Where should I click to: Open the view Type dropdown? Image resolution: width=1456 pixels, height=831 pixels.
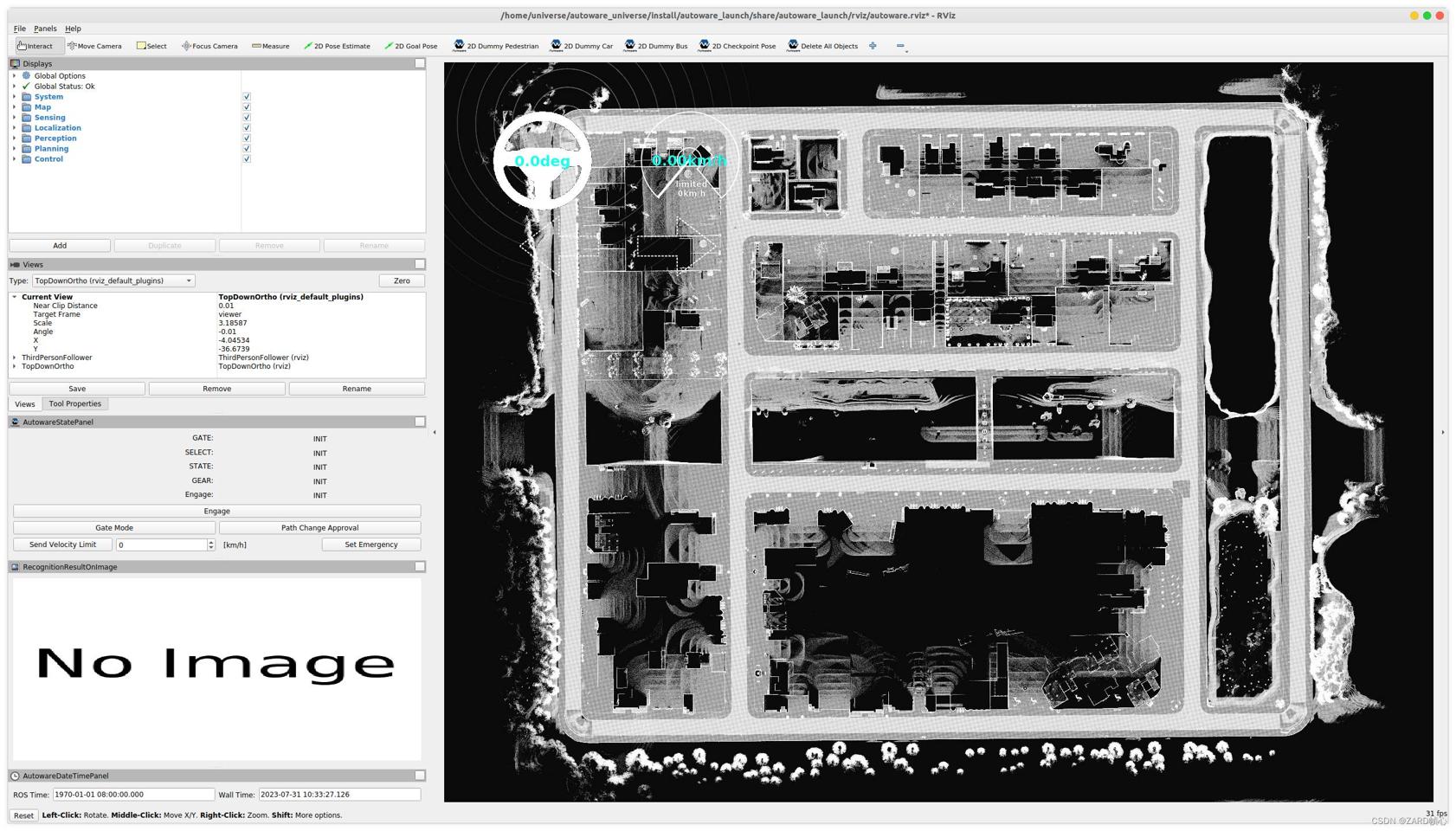113,280
